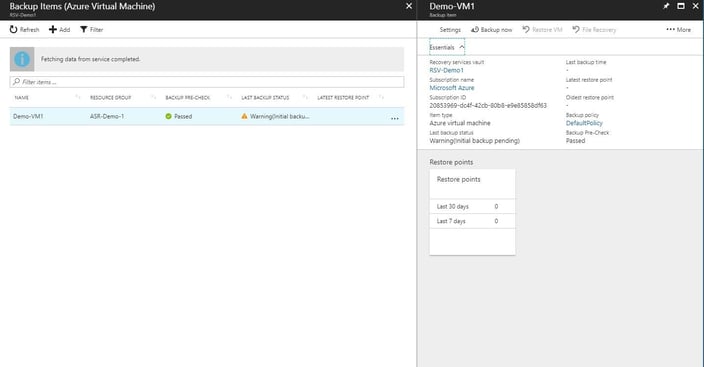The height and width of the screenshot is (367, 704).
Task: Click the Last 30 days row
Action: point(472,207)
